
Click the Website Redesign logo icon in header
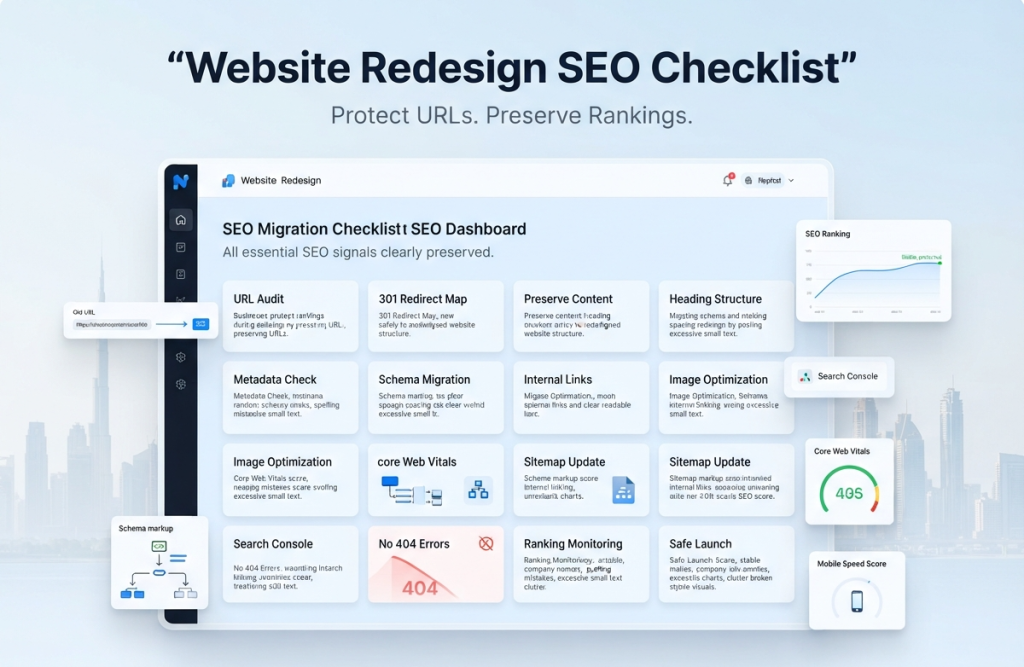coord(228,180)
